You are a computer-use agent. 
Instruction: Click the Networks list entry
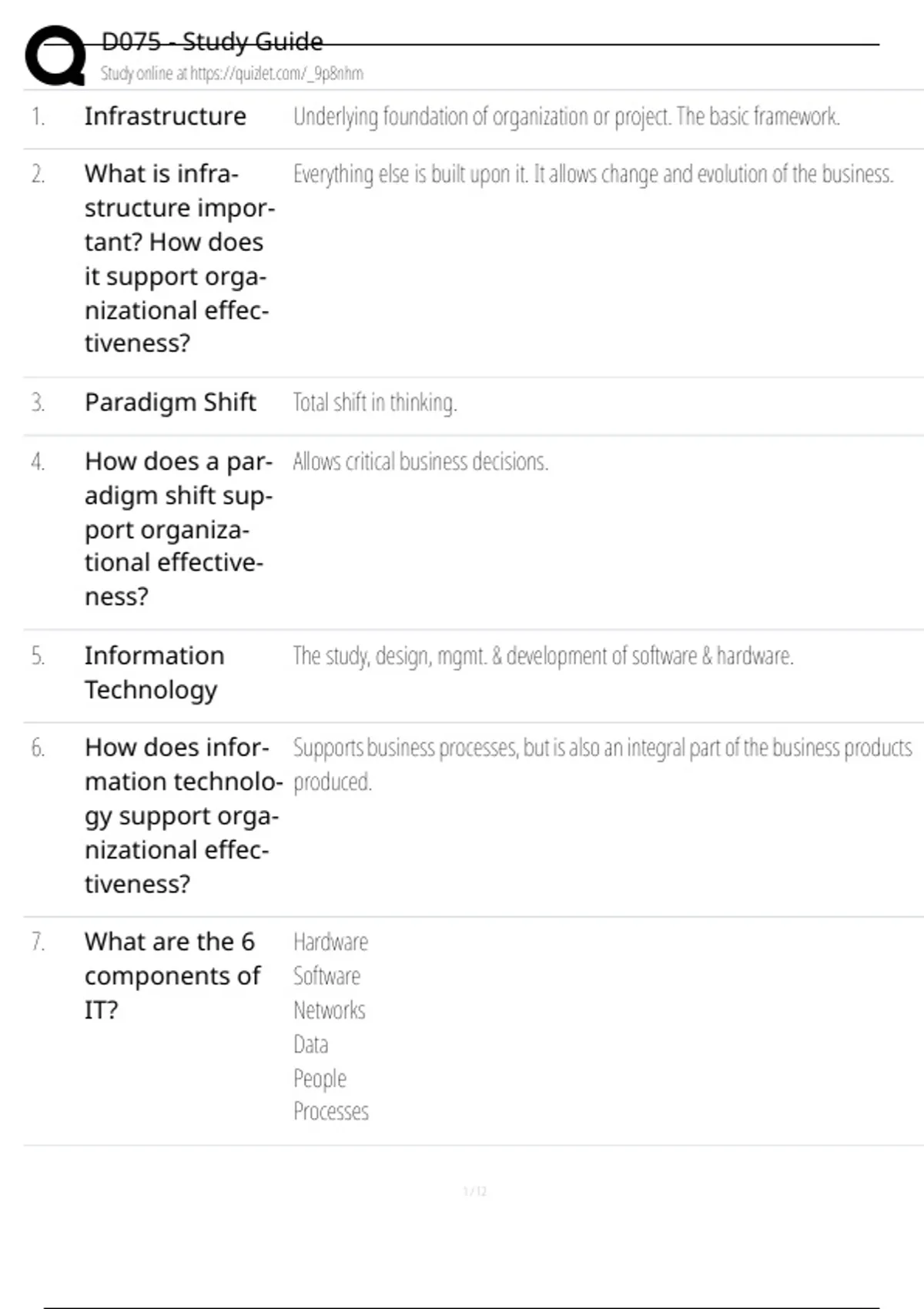[330, 1010]
